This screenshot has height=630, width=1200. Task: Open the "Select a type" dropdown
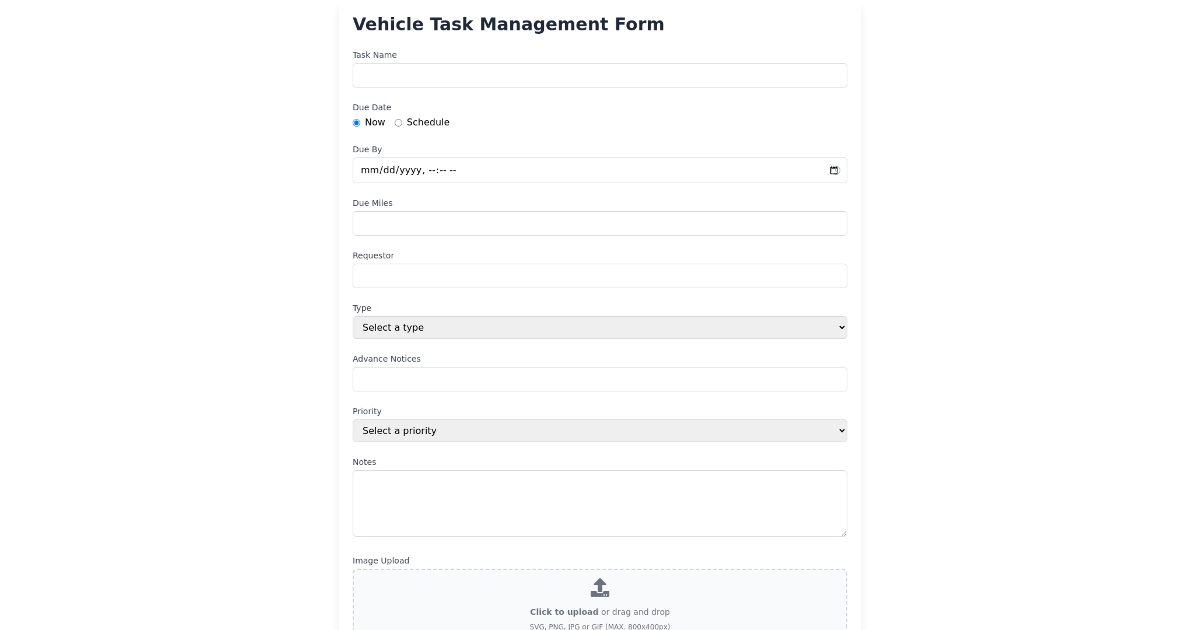coord(600,327)
